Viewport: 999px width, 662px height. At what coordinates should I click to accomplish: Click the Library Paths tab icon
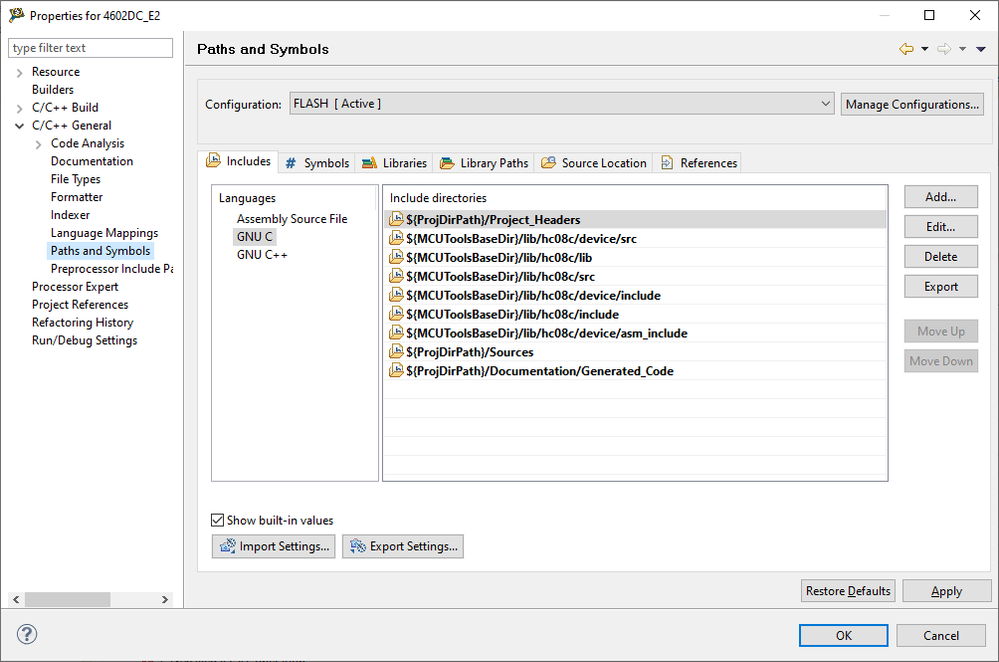pos(446,163)
